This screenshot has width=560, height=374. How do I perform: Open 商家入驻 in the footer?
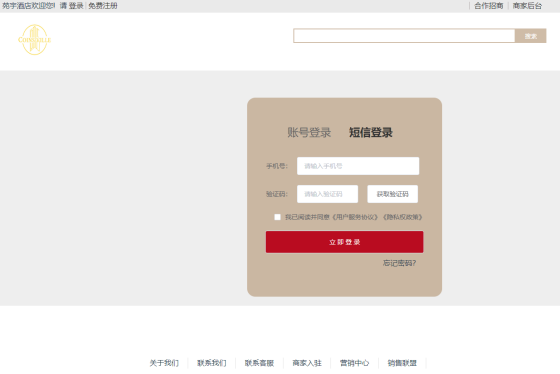[x=307, y=363]
